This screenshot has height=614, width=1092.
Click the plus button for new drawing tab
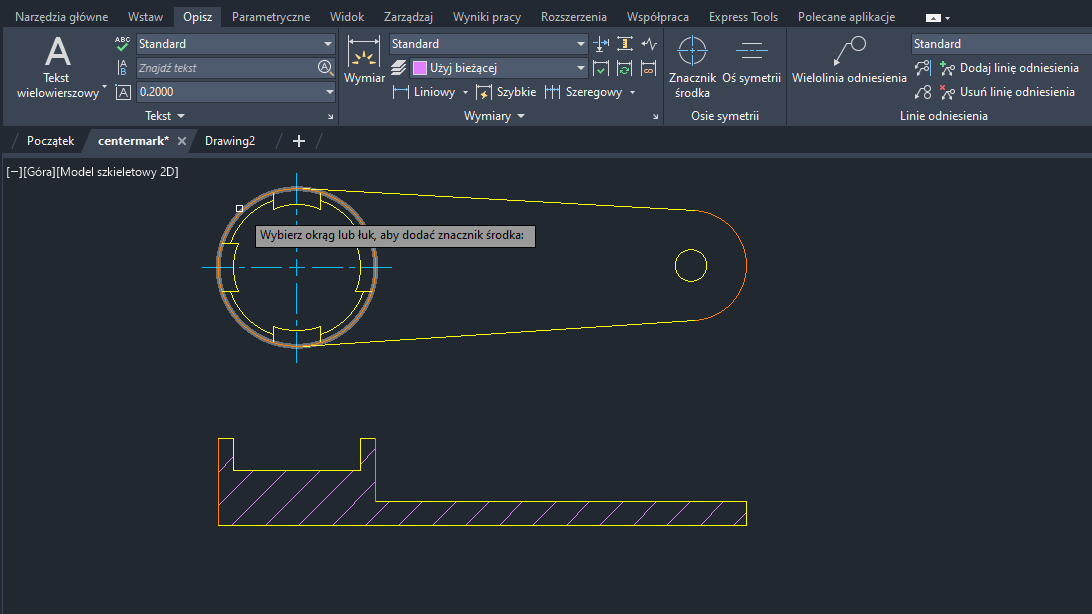[298, 141]
